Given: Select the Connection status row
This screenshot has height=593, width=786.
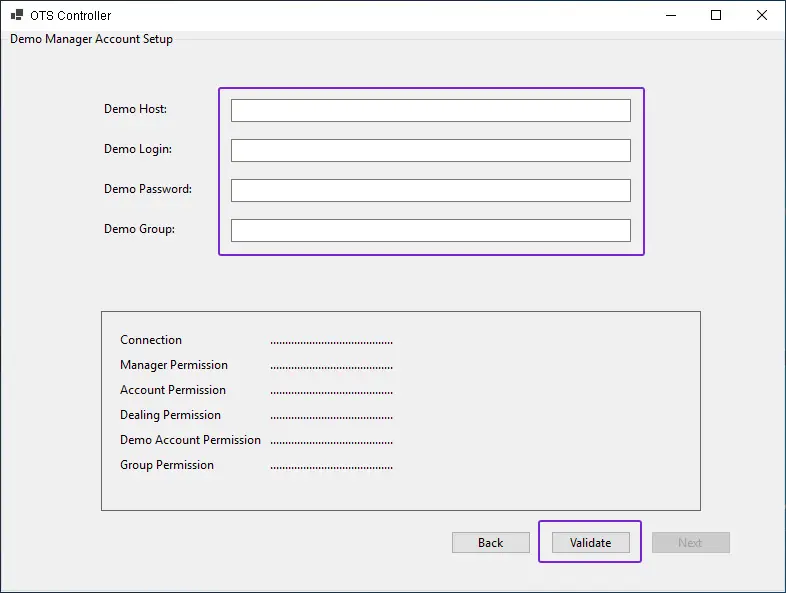Looking at the screenshot, I should point(151,340).
